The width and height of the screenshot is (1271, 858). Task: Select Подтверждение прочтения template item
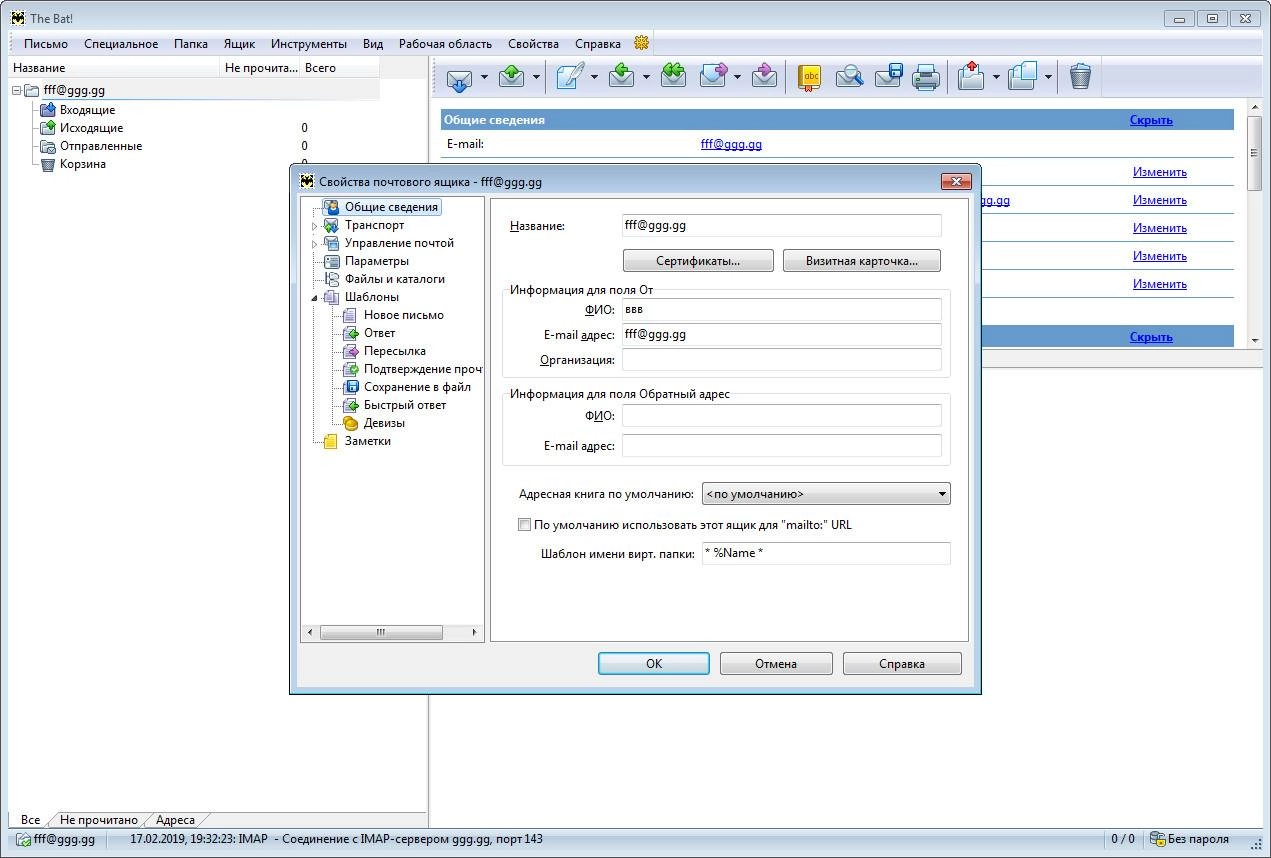[422, 369]
